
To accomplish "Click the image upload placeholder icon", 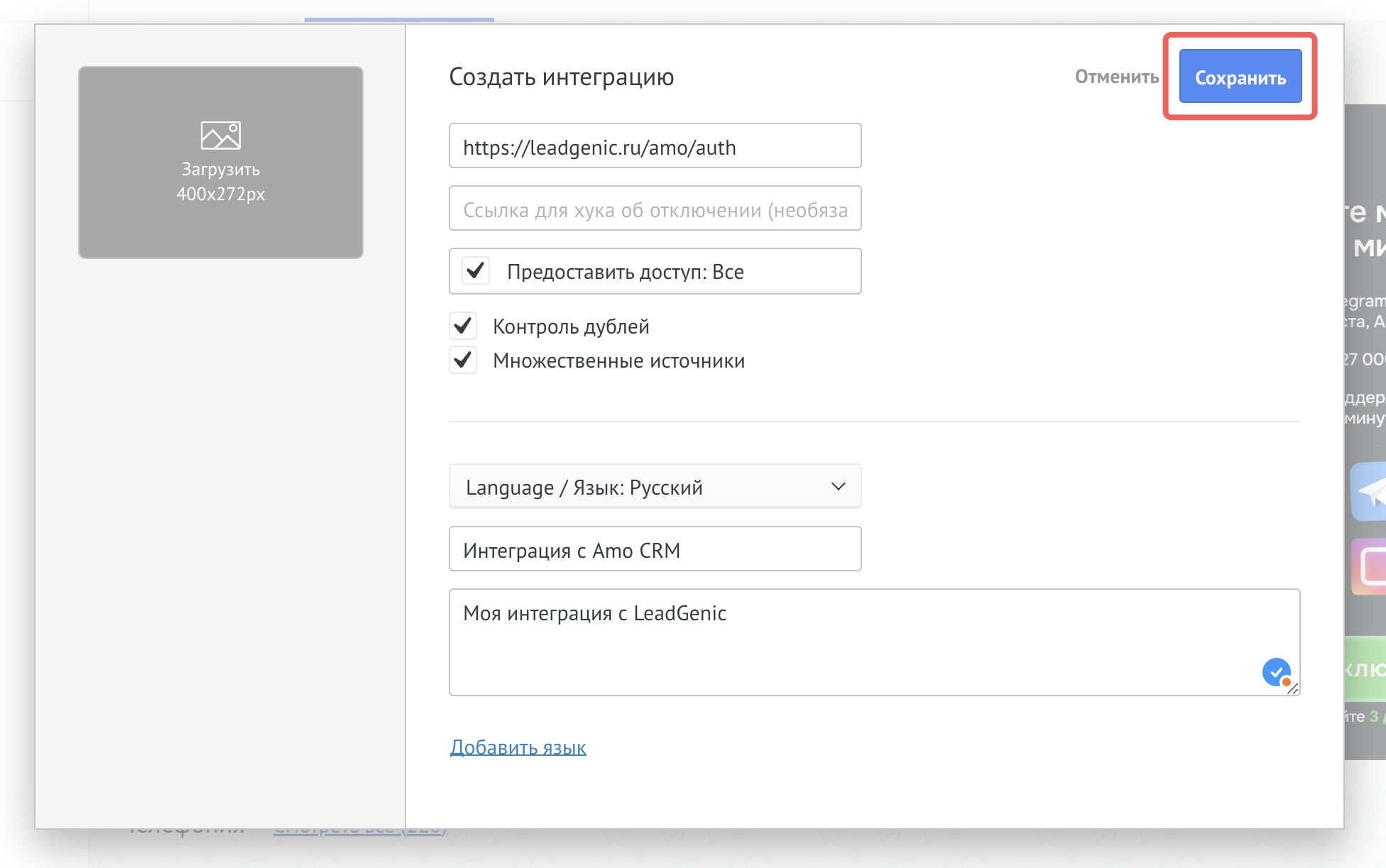I will point(221,136).
